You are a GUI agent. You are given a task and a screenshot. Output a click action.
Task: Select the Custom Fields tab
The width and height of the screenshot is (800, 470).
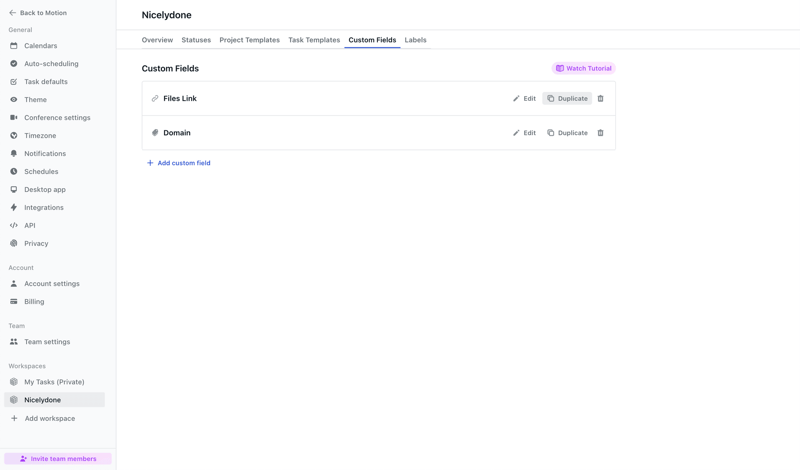(x=372, y=40)
